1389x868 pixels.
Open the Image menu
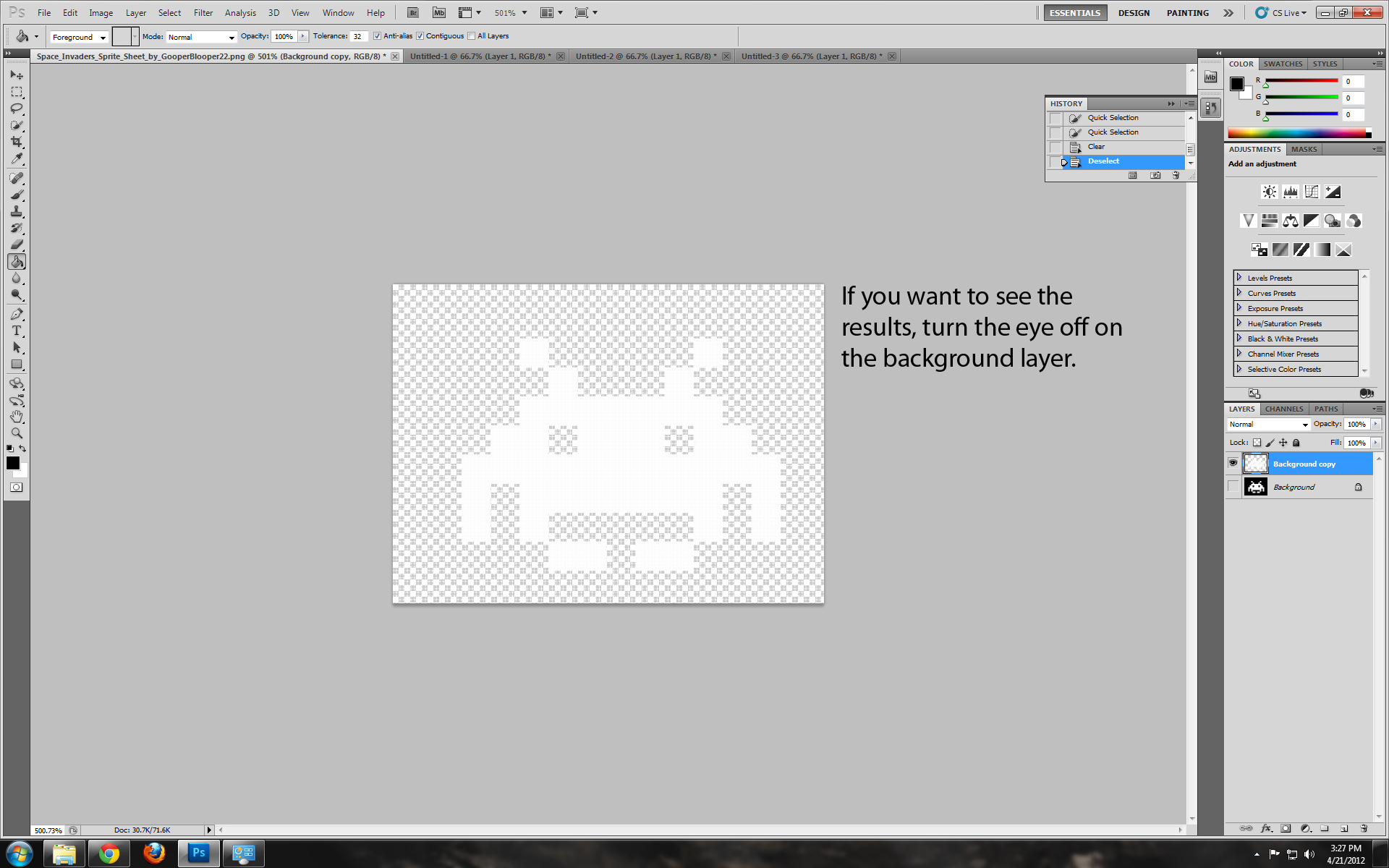[101, 13]
